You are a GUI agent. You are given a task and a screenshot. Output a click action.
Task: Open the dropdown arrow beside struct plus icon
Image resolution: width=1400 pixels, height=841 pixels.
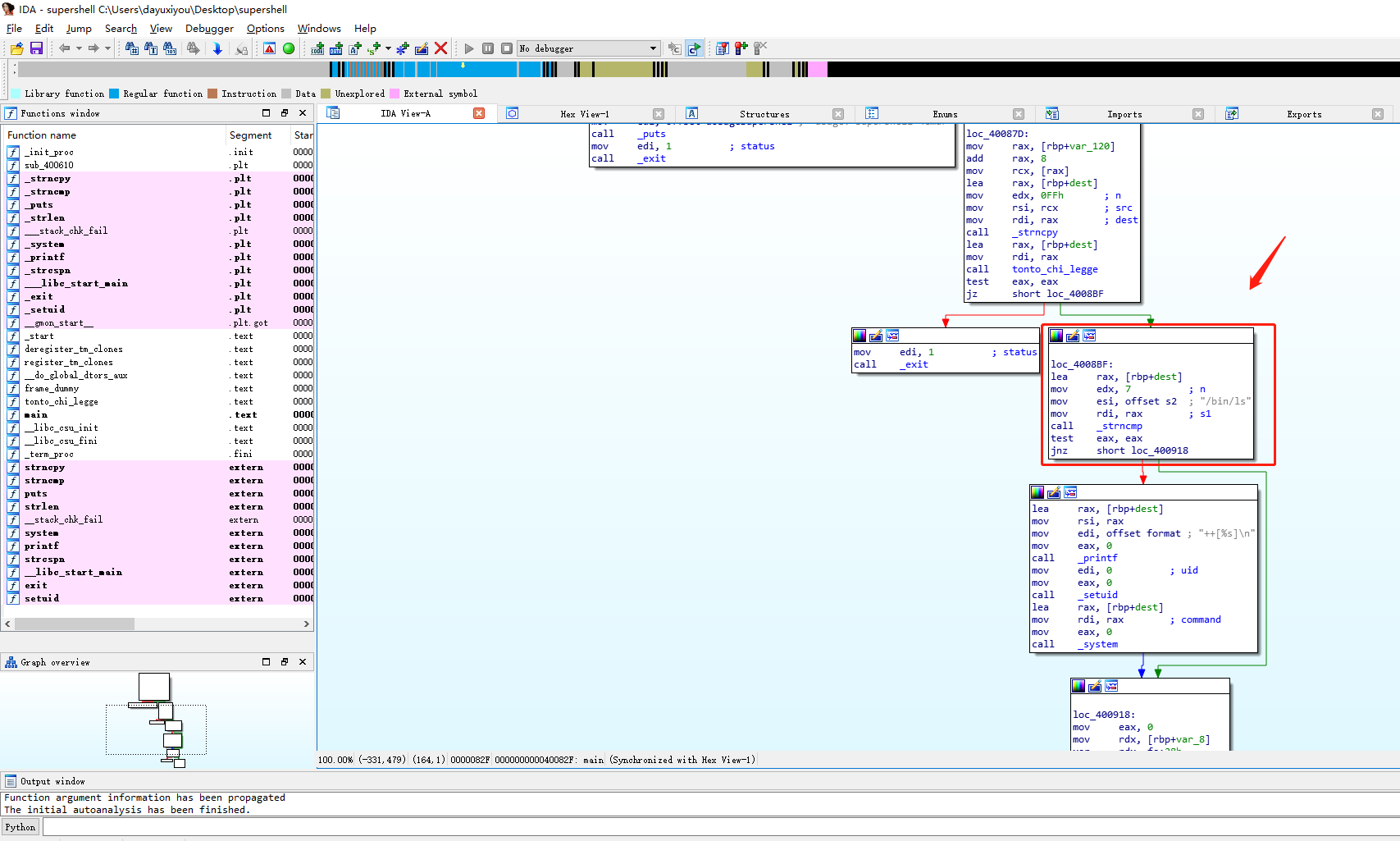point(388,48)
